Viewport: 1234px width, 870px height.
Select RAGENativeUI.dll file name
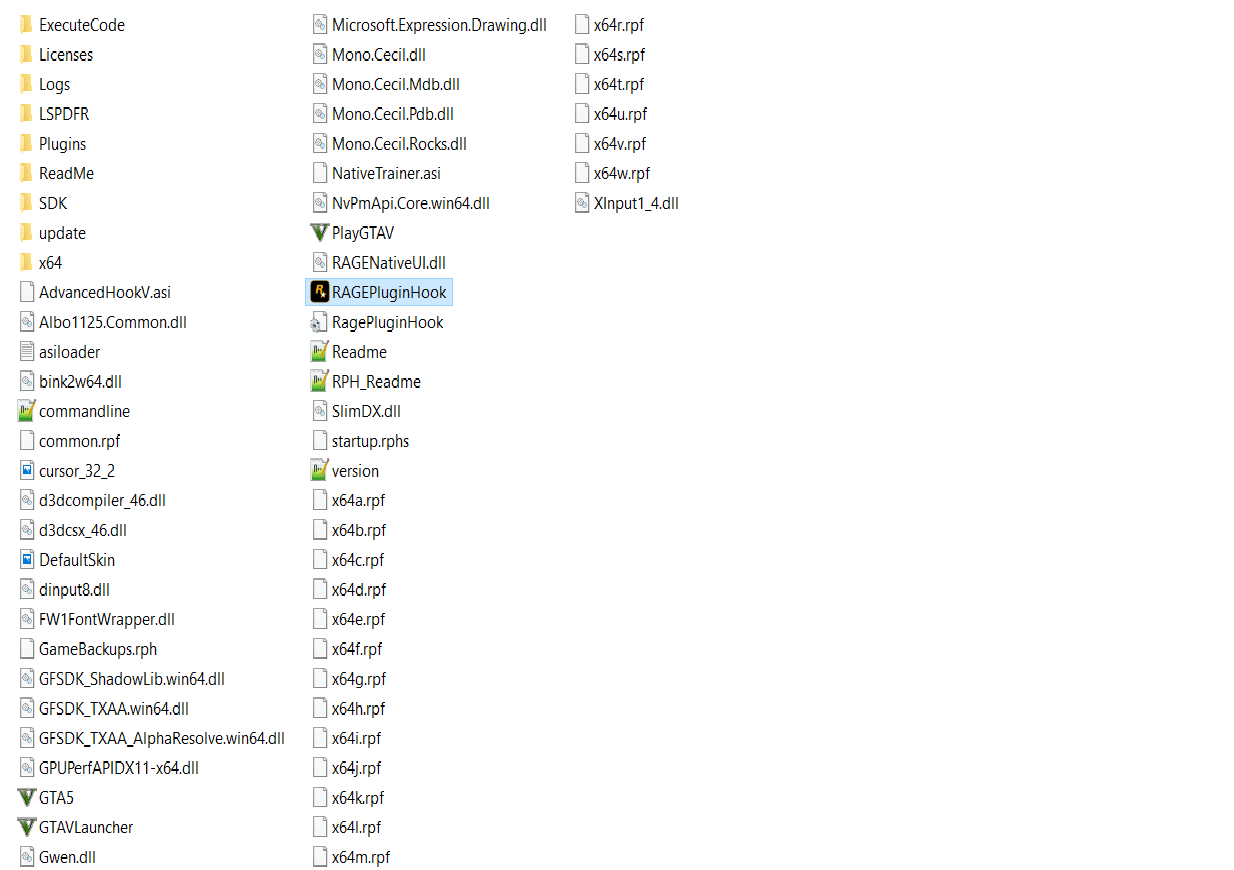point(389,263)
